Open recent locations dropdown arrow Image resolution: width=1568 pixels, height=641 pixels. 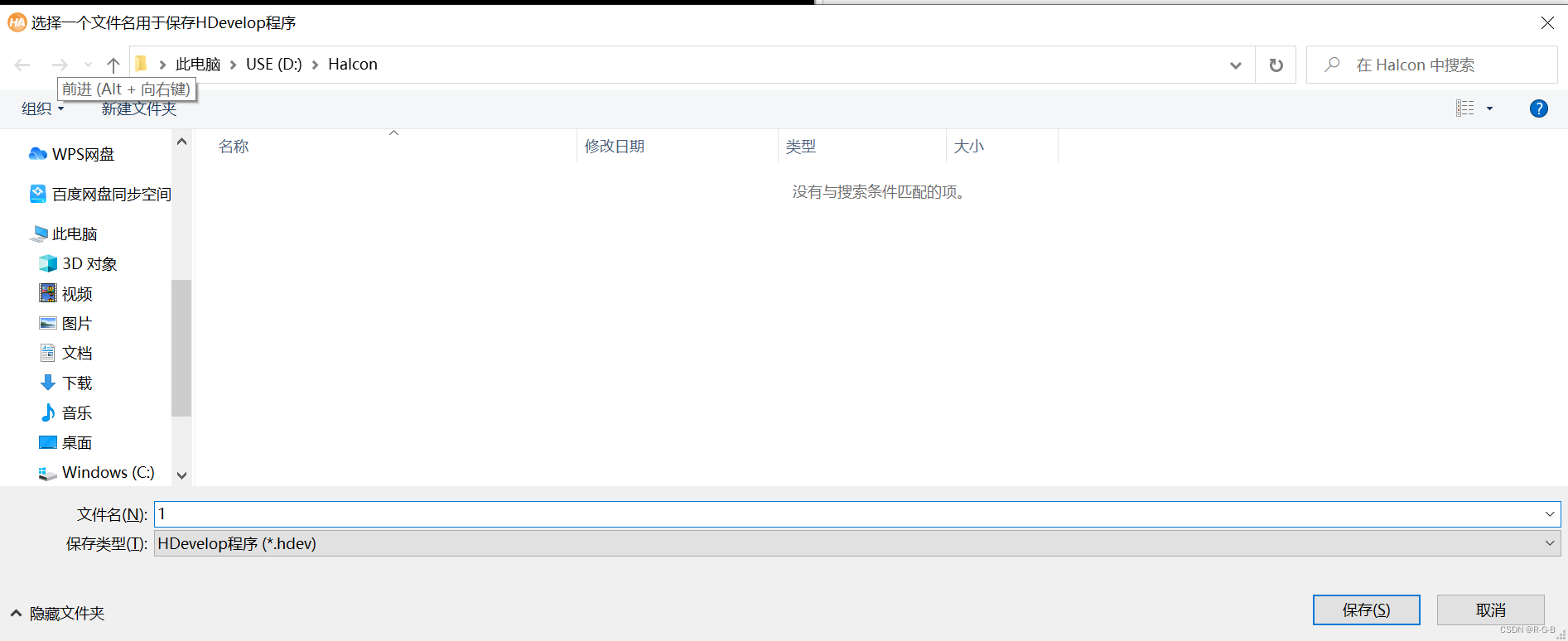pyautogui.click(x=88, y=65)
